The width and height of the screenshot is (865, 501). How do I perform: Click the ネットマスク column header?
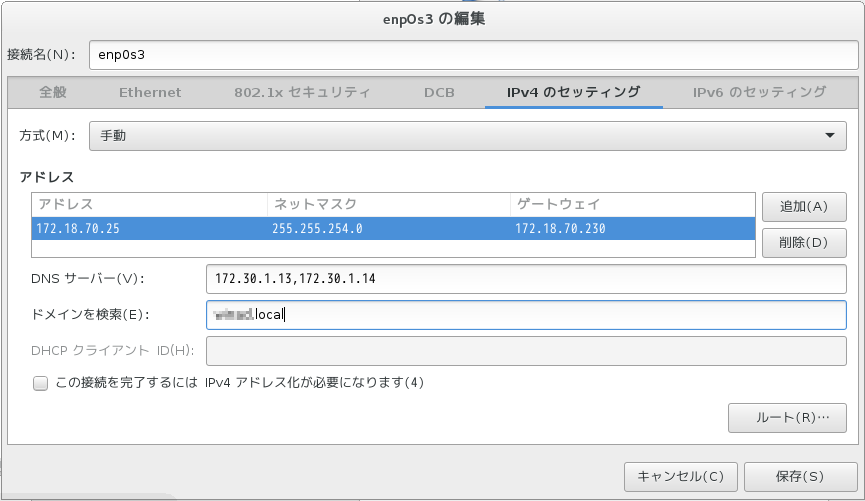click(389, 205)
